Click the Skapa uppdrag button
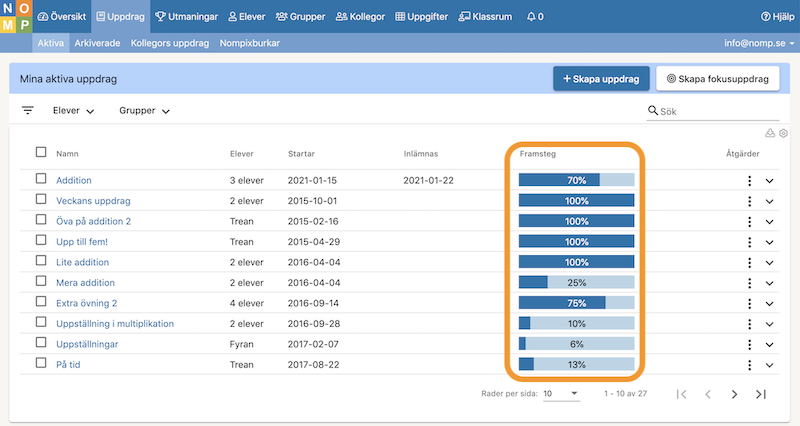The width and height of the screenshot is (800, 426). 601,79
